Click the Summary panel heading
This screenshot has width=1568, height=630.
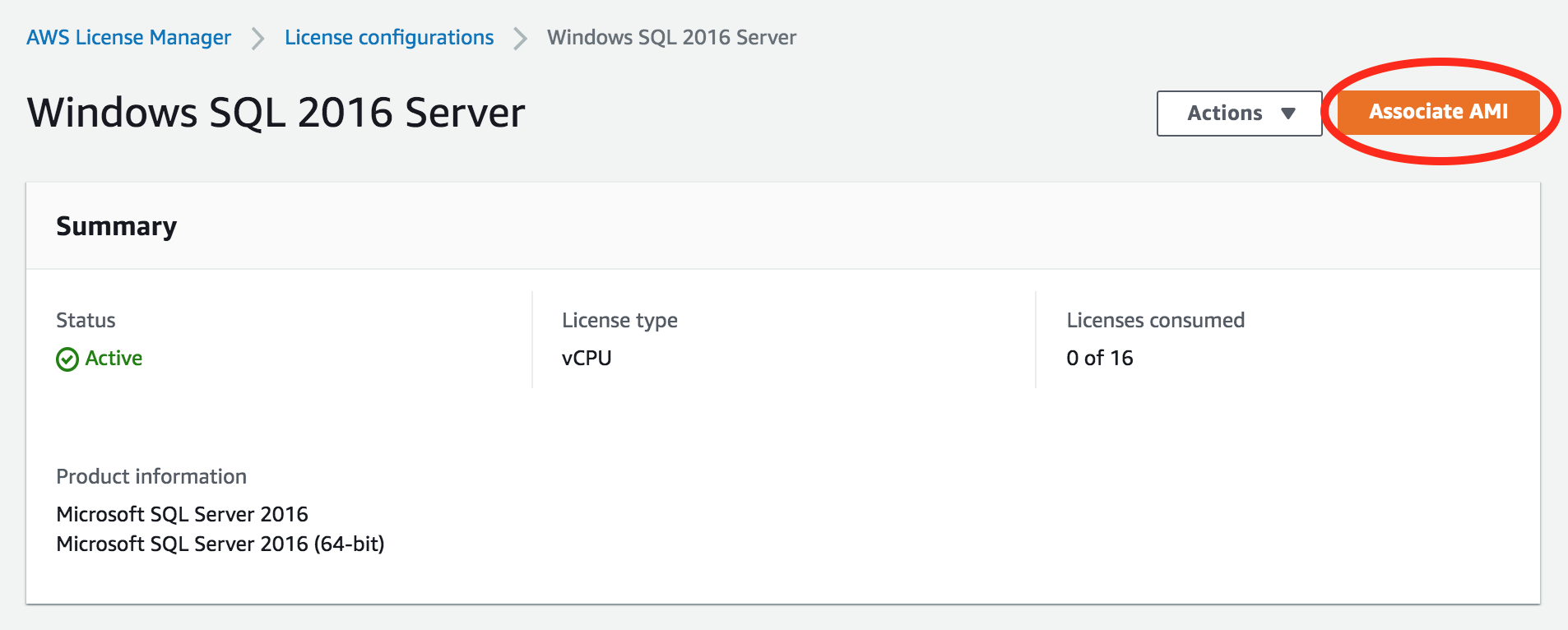[117, 226]
